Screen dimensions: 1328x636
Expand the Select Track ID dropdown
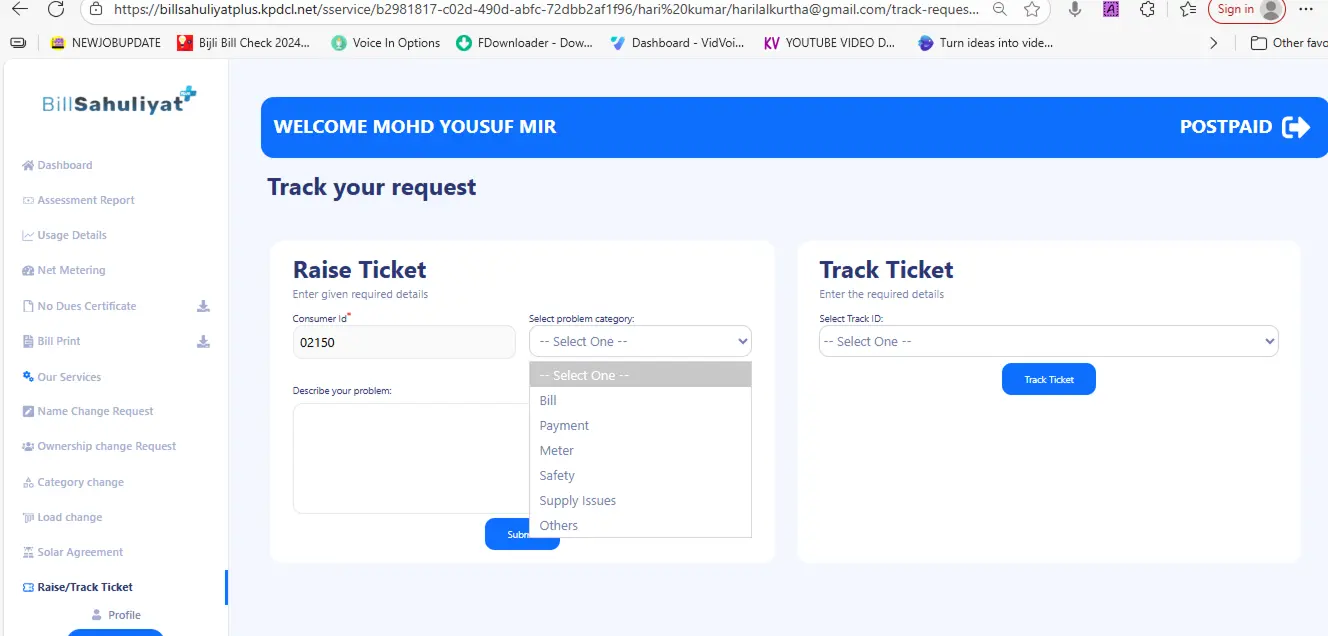coord(1048,341)
